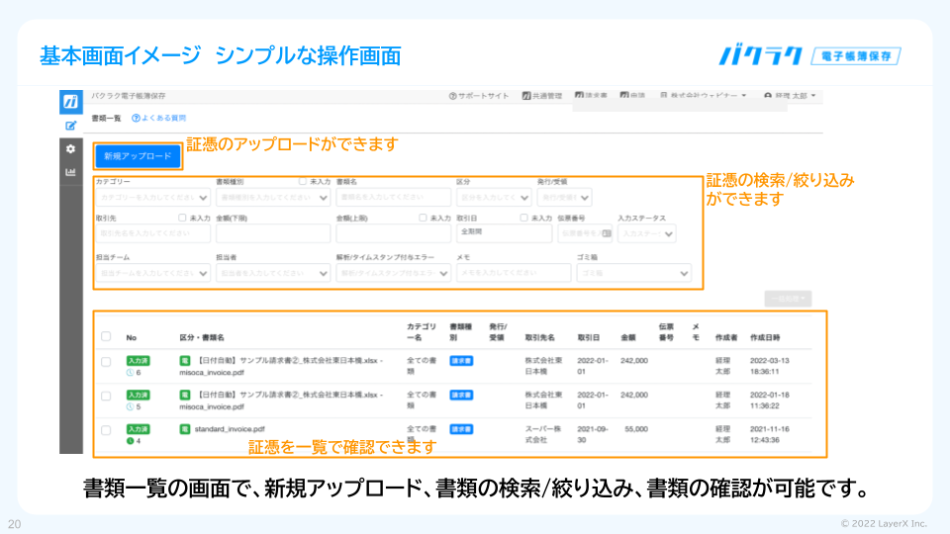This screenshot has width=950, height=534.
Task: Open the Bakuraku logo home icon
Action: (x=71, y=102)
